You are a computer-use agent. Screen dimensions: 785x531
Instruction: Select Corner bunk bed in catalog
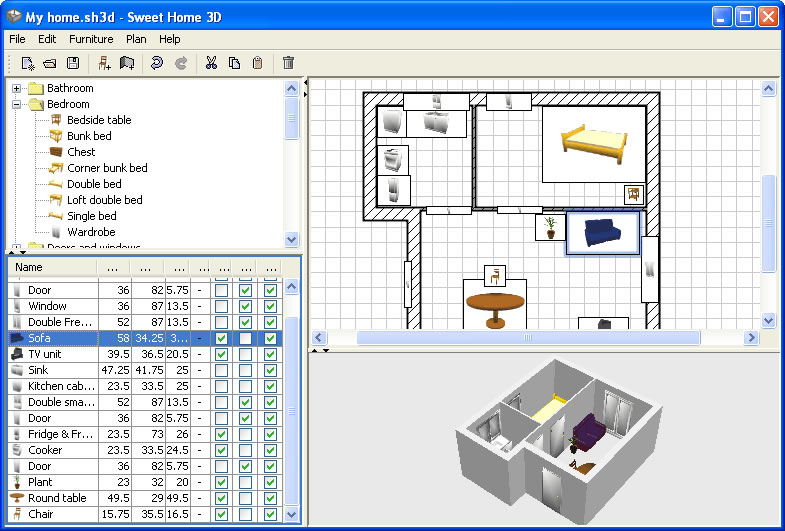pyautogui.click(x=107, y=168)
